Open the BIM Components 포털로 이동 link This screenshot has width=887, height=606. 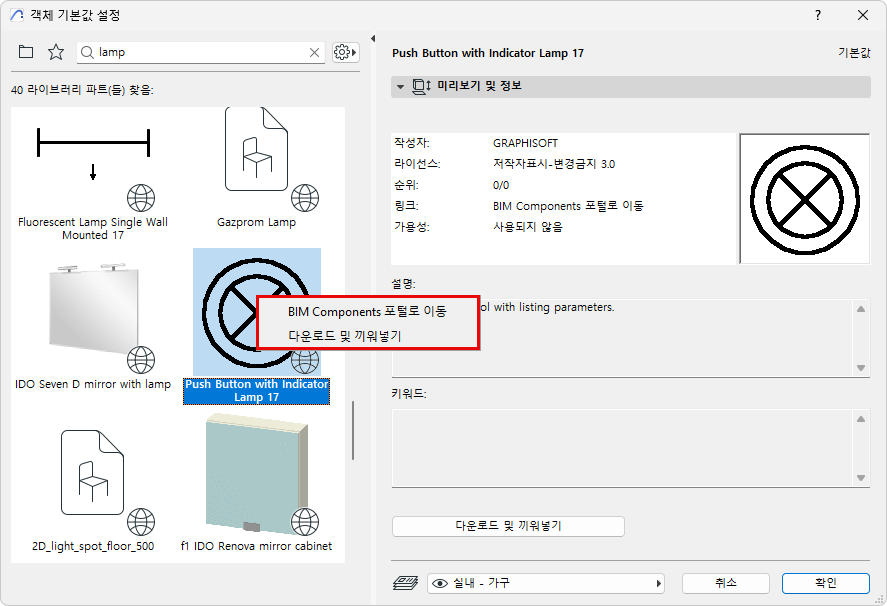point(568,206)
